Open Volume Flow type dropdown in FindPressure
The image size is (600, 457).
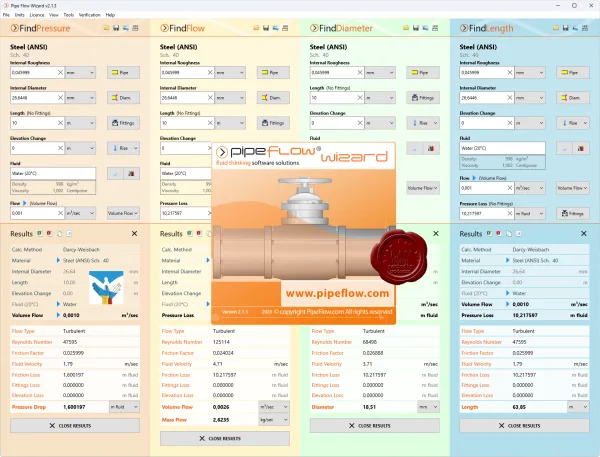tap(123, 213)
